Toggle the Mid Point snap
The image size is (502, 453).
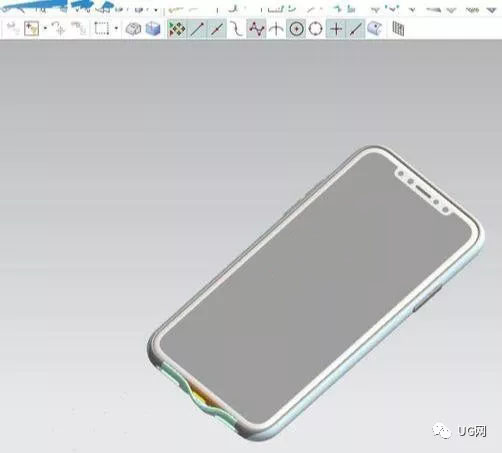(217, 29)
